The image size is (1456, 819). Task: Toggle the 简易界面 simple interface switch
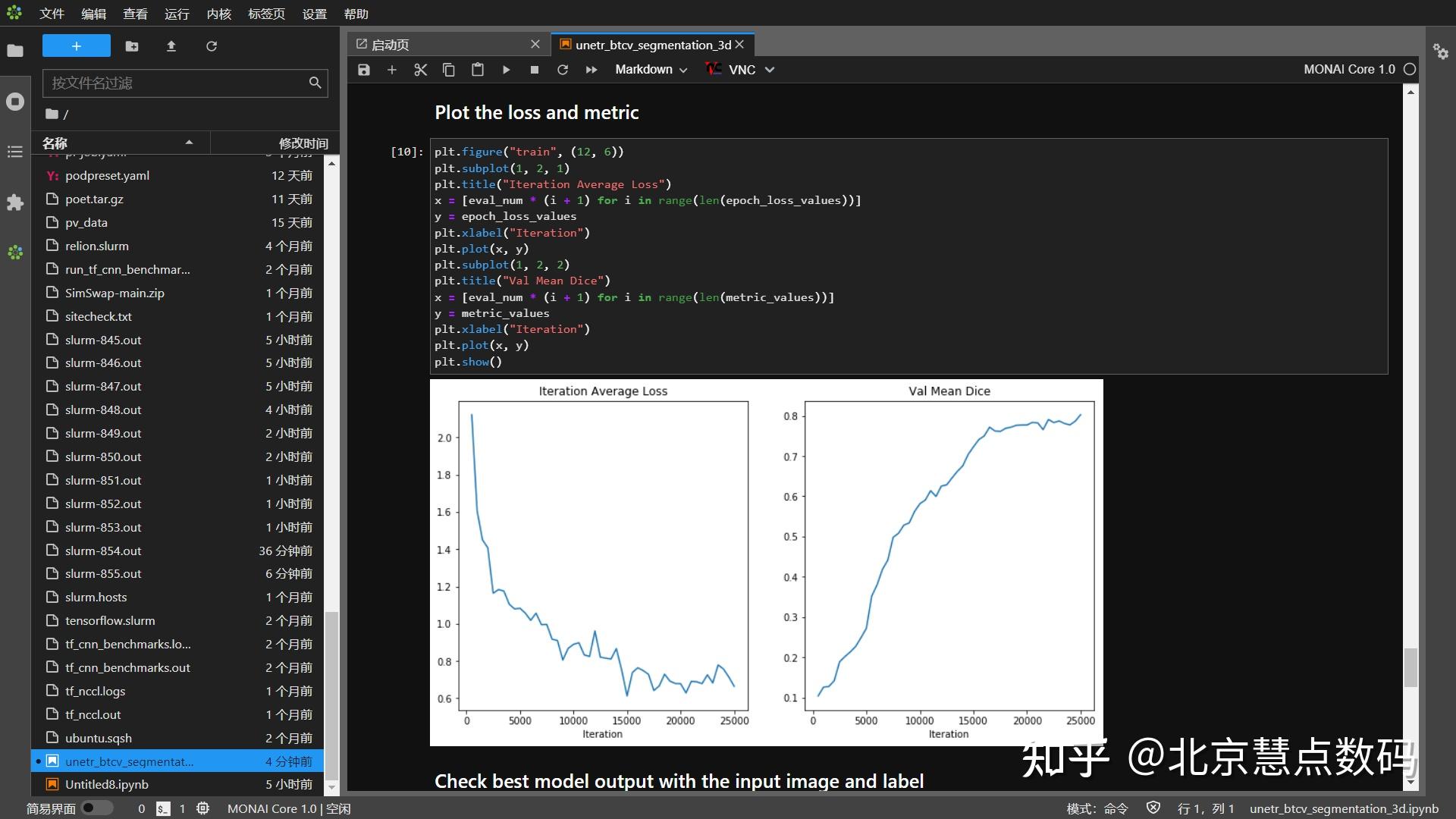[96, 808]
